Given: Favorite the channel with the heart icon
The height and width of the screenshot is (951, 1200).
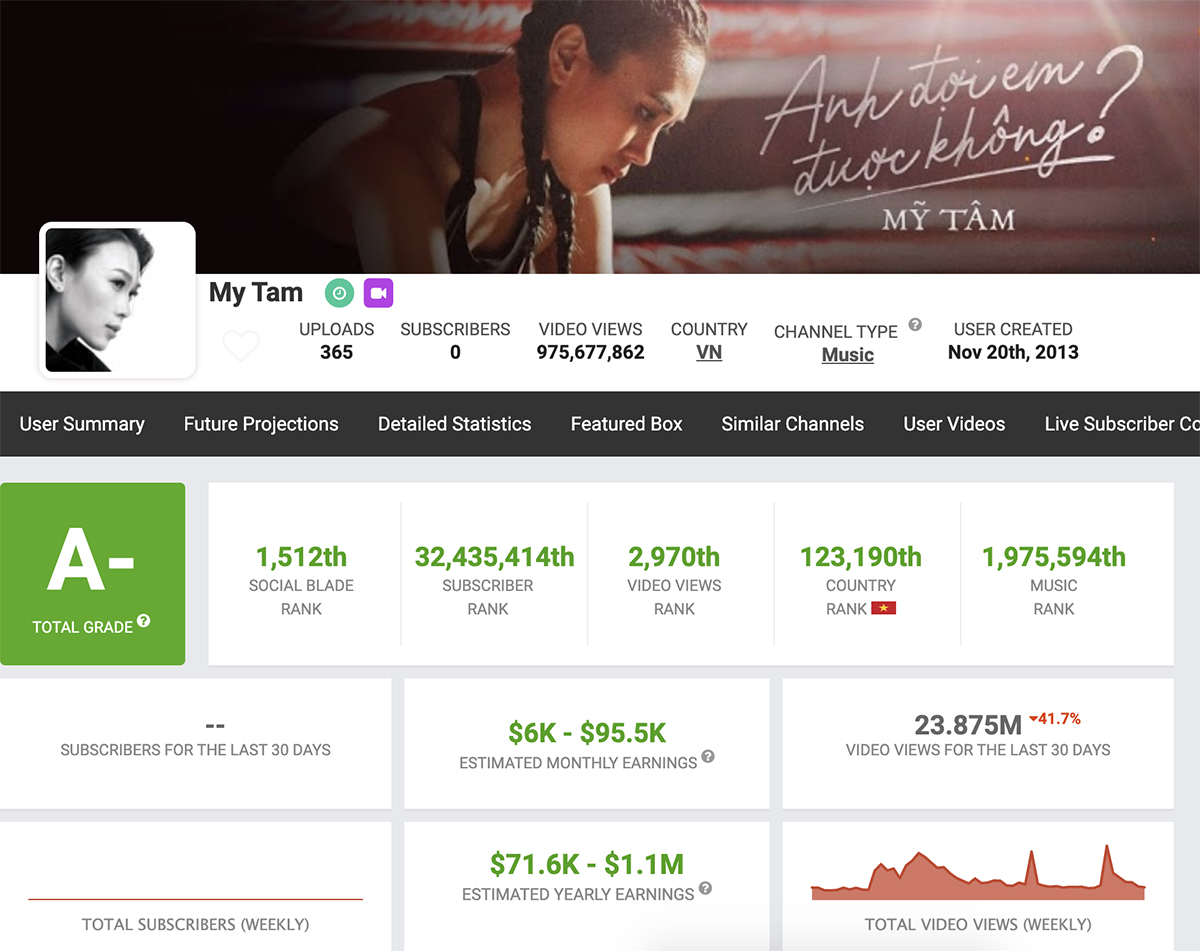Looking at the screenshot, I should tap(241, 347).
